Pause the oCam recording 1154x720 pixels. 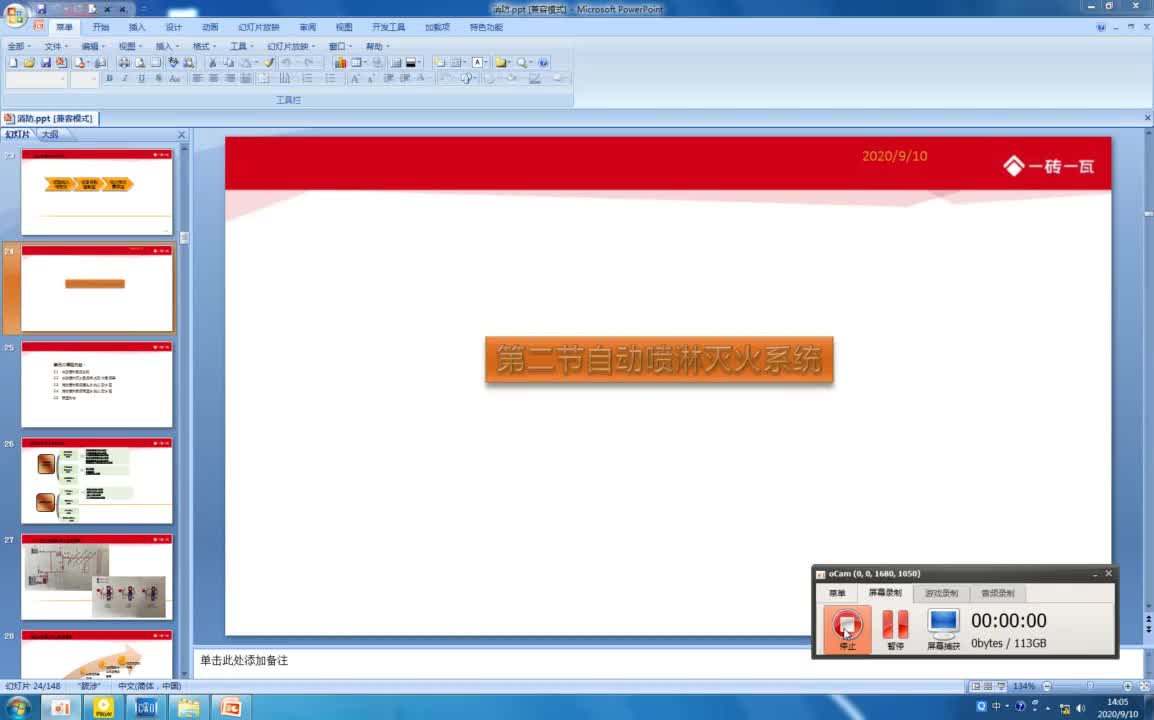click(x=895, y=629)
